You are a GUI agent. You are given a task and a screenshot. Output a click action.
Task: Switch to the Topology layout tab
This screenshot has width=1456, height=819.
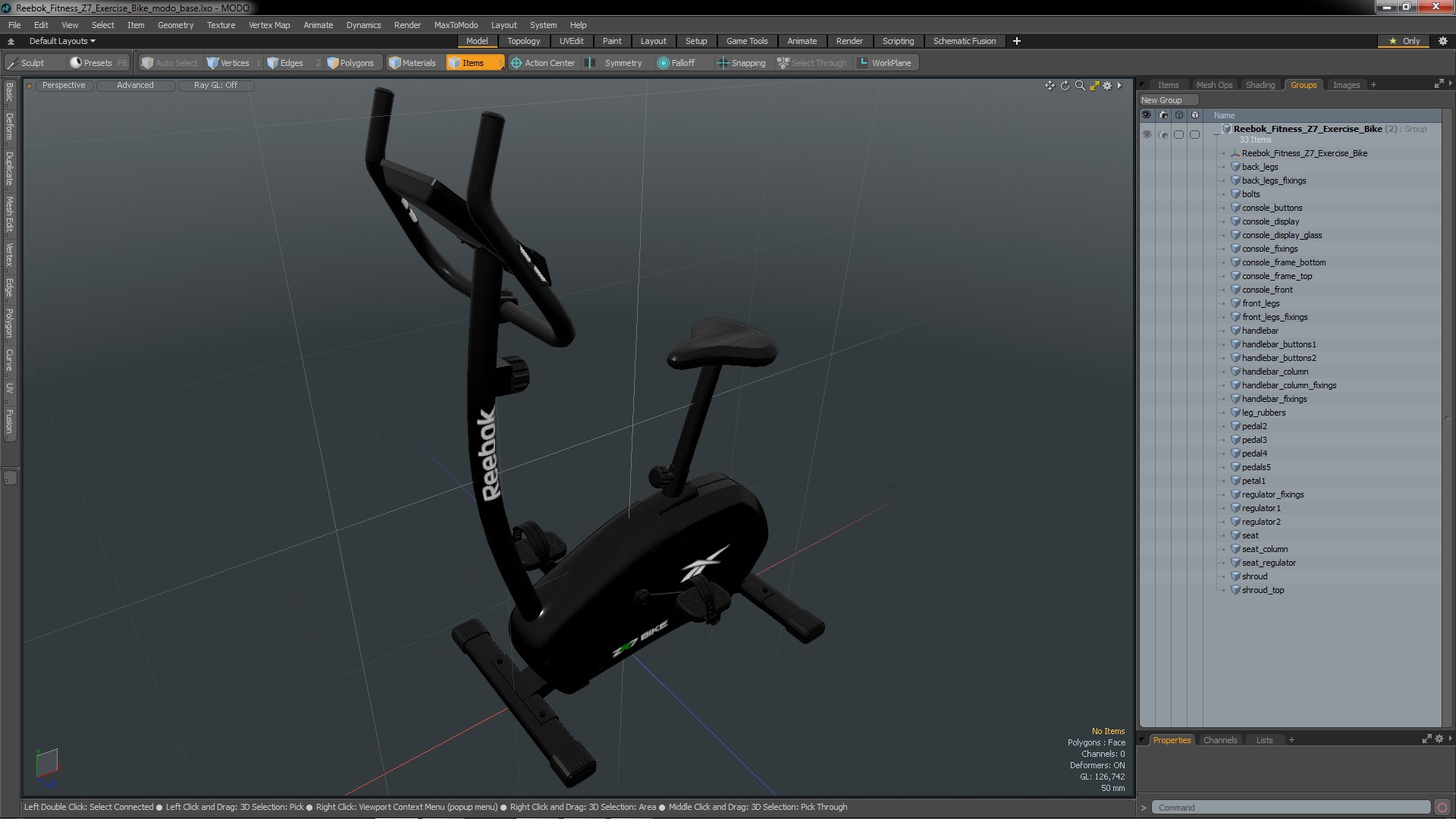[x=523, y=41]
